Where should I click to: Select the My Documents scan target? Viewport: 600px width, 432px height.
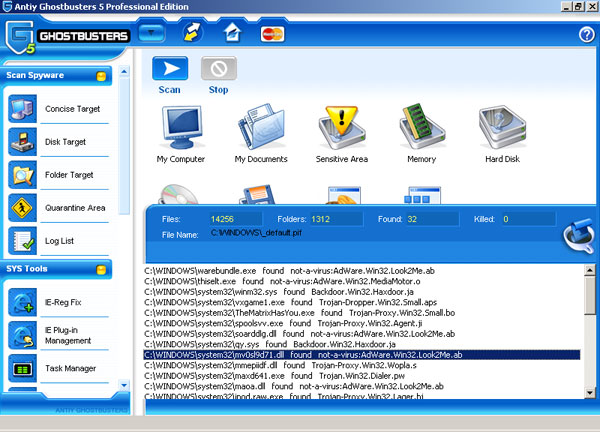coord(261,127)
